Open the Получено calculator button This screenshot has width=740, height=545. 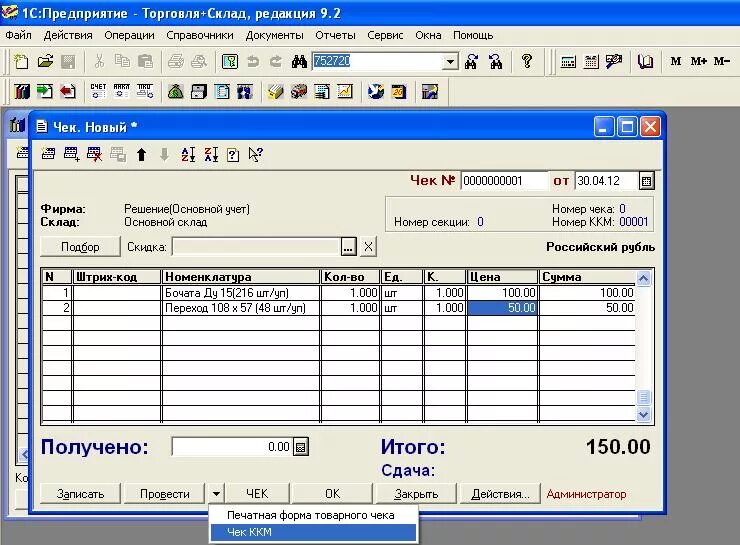tap(301, 447)
